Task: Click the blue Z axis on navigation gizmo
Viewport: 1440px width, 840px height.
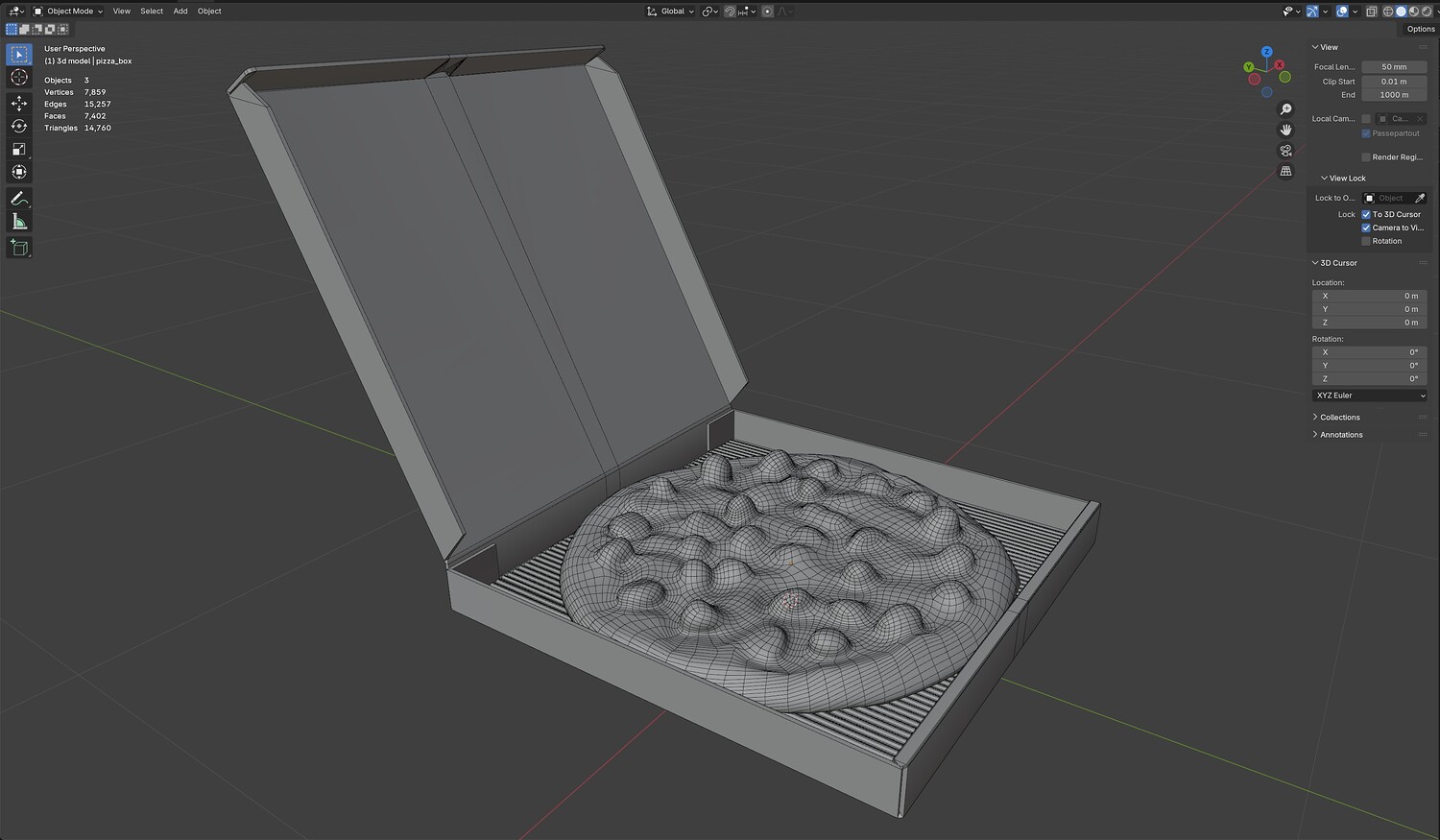Action: [x=1267, y=52]
